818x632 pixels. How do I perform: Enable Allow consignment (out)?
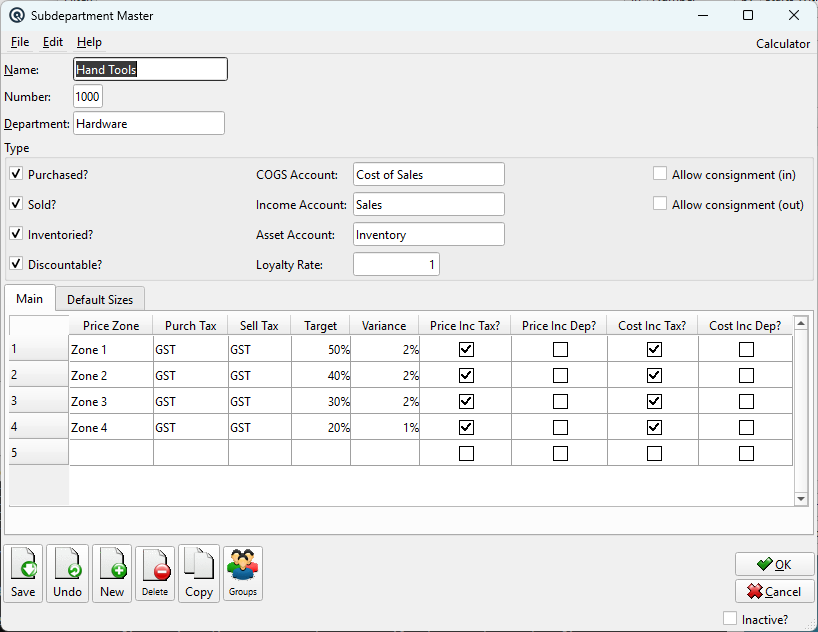[660, 204]
